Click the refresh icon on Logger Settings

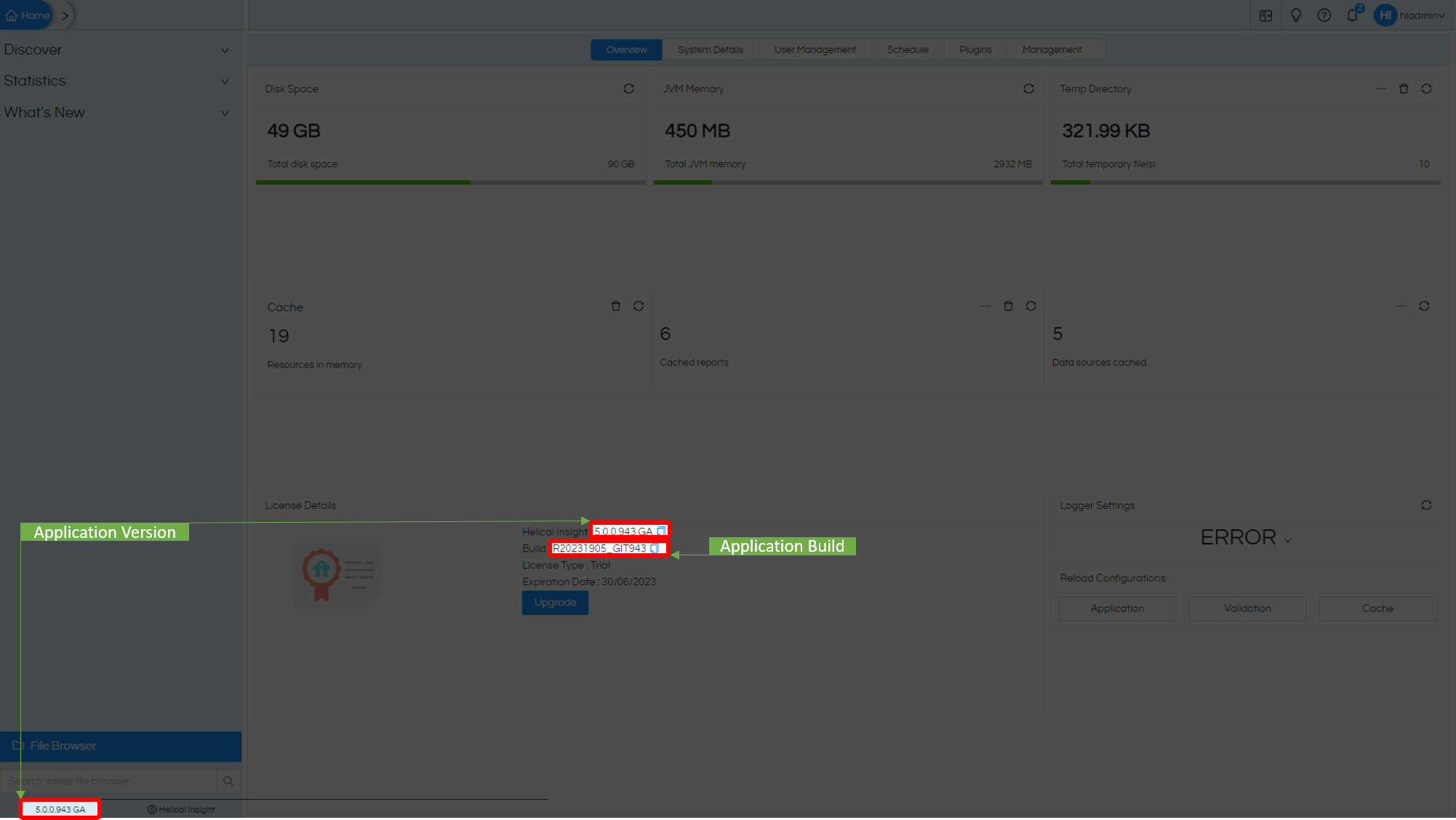(x=1427, y=504)
